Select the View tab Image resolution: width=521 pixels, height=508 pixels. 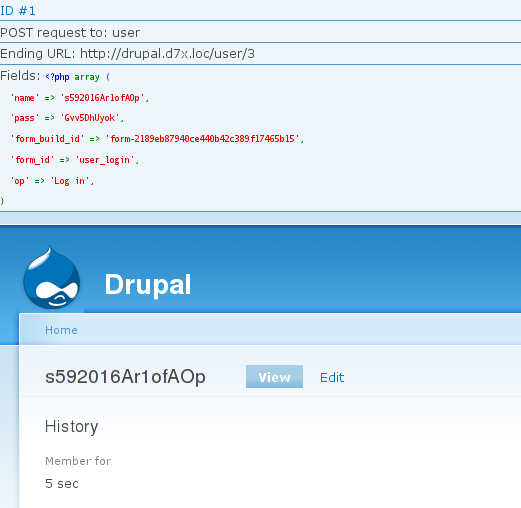tap(274, 377)
